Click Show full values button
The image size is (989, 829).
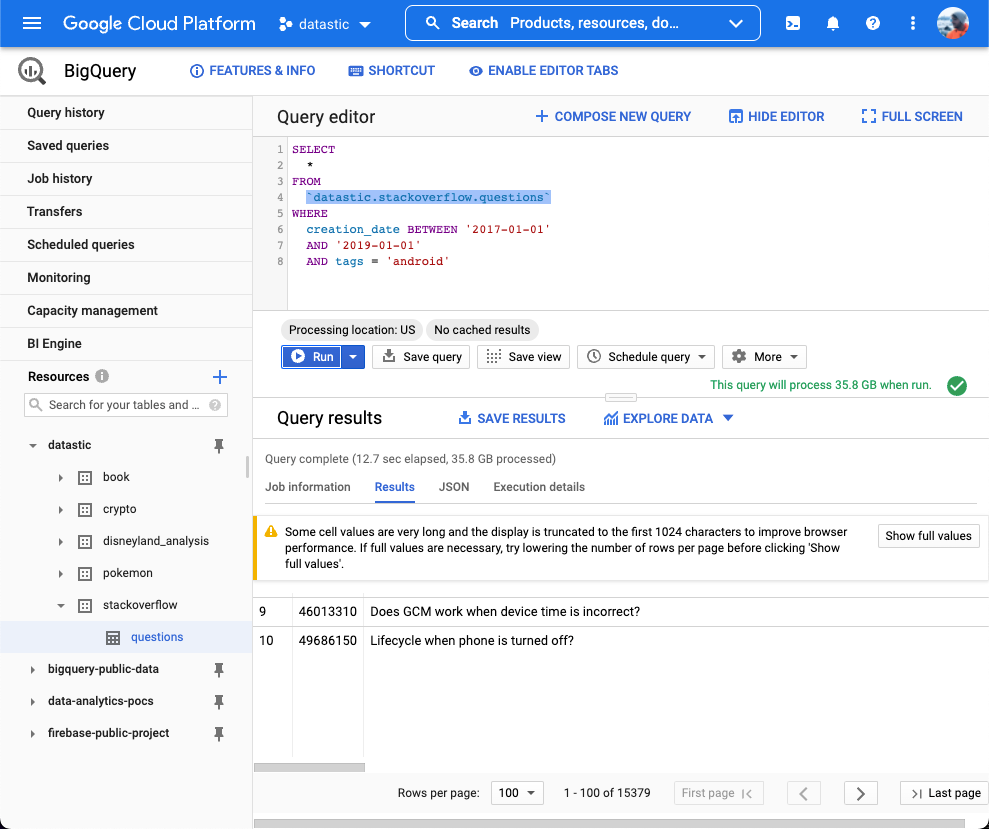(x=927, y=536)
